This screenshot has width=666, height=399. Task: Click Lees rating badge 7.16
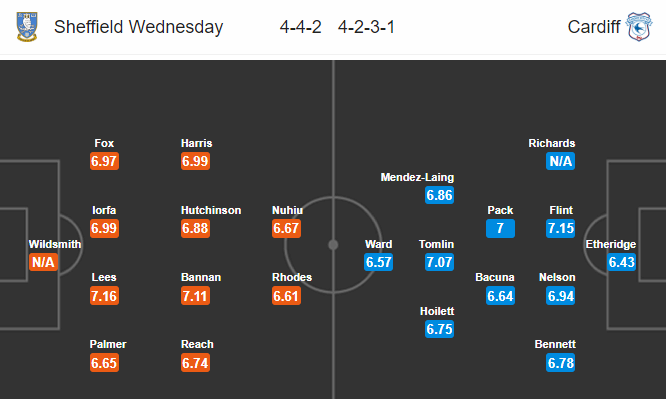(x=104, y=296)
